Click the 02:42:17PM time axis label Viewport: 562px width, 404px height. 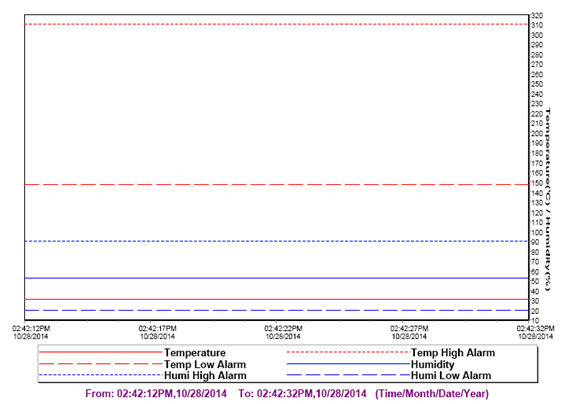[x=157, y=332]
